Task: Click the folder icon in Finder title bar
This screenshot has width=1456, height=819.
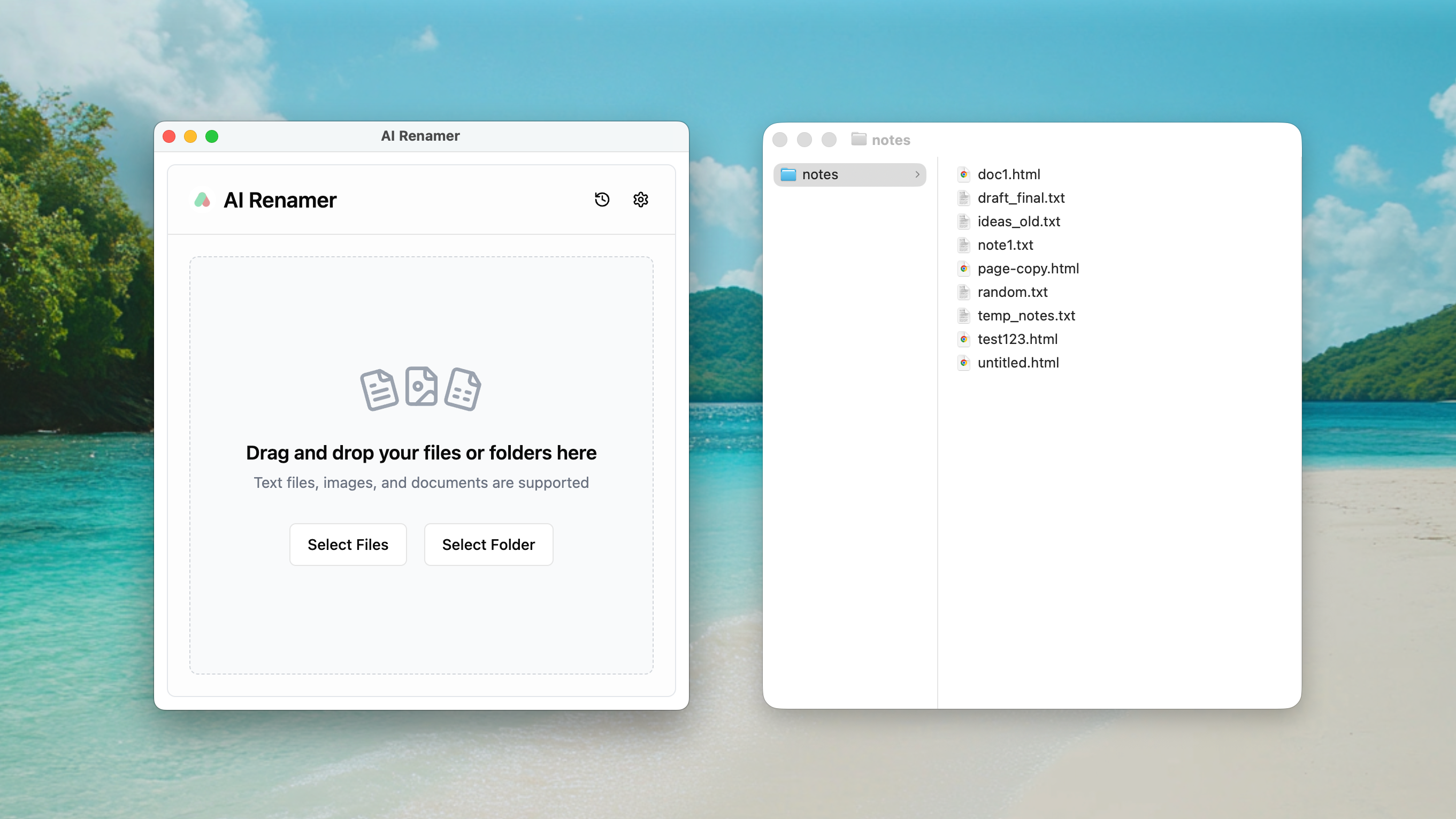Action: click(x=859, y=139)
